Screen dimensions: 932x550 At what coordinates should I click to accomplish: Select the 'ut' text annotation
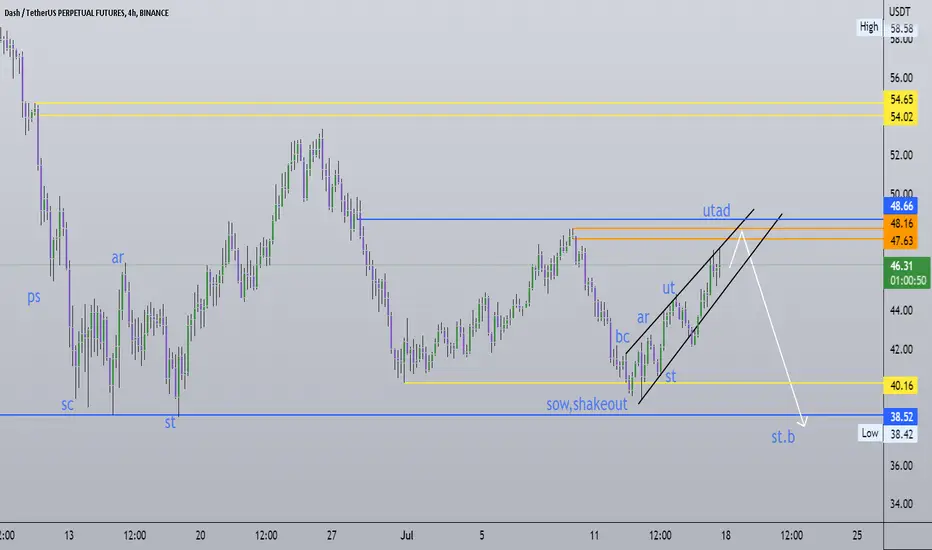(669, 288)
